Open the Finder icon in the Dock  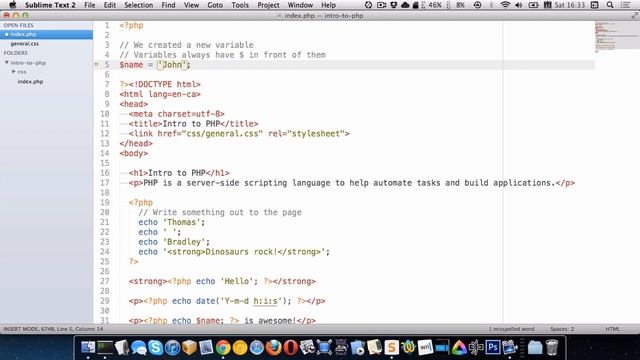88,347
